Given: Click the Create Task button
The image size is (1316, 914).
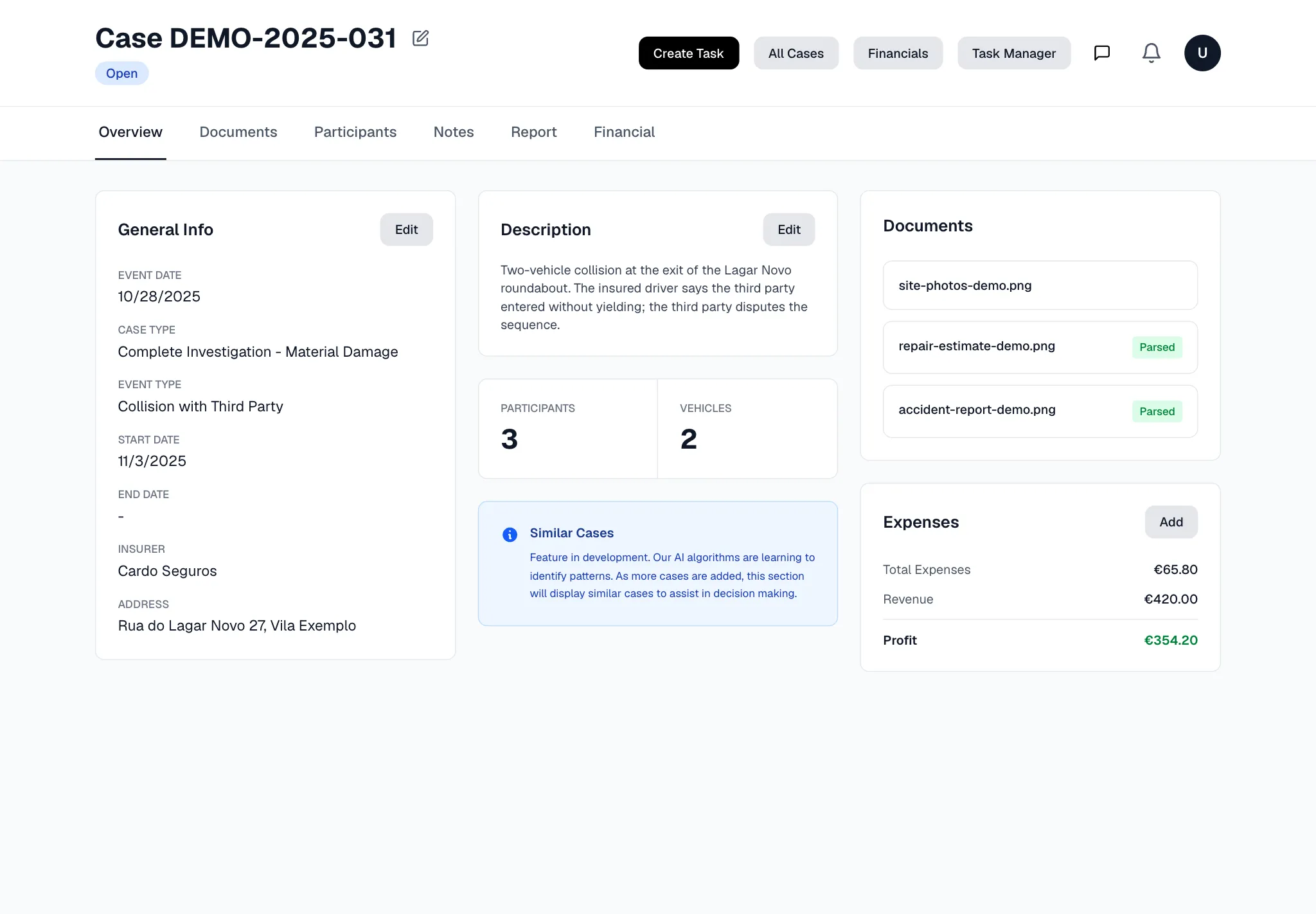Looking at the screenshot, I should [x=688, y=53].
